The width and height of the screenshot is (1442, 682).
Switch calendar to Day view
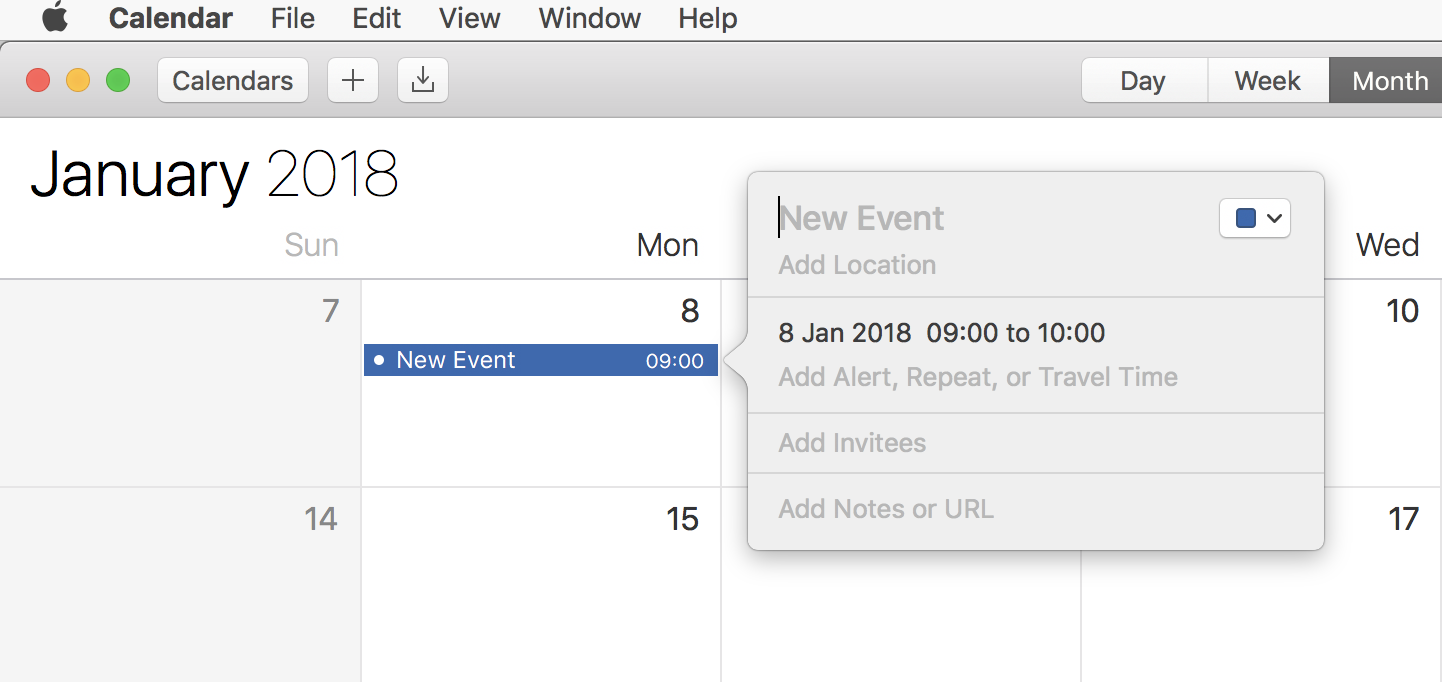pyautogui.click(x=1143, y=81)
